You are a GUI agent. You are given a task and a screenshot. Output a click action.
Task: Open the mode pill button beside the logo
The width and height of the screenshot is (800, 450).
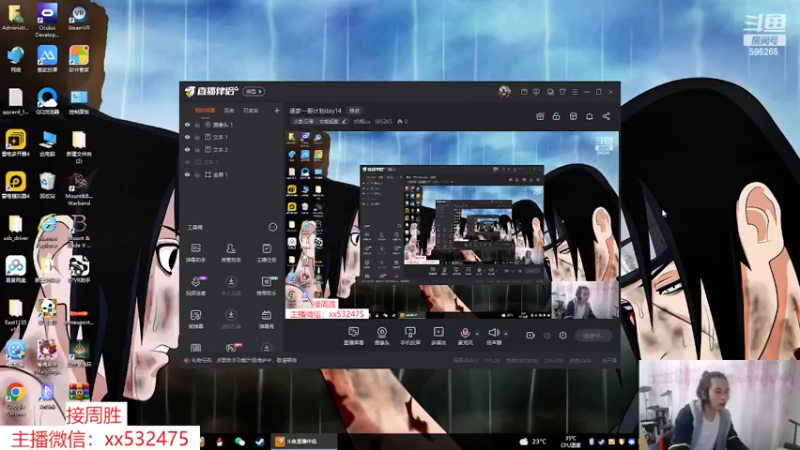click(x=254, y=91)
